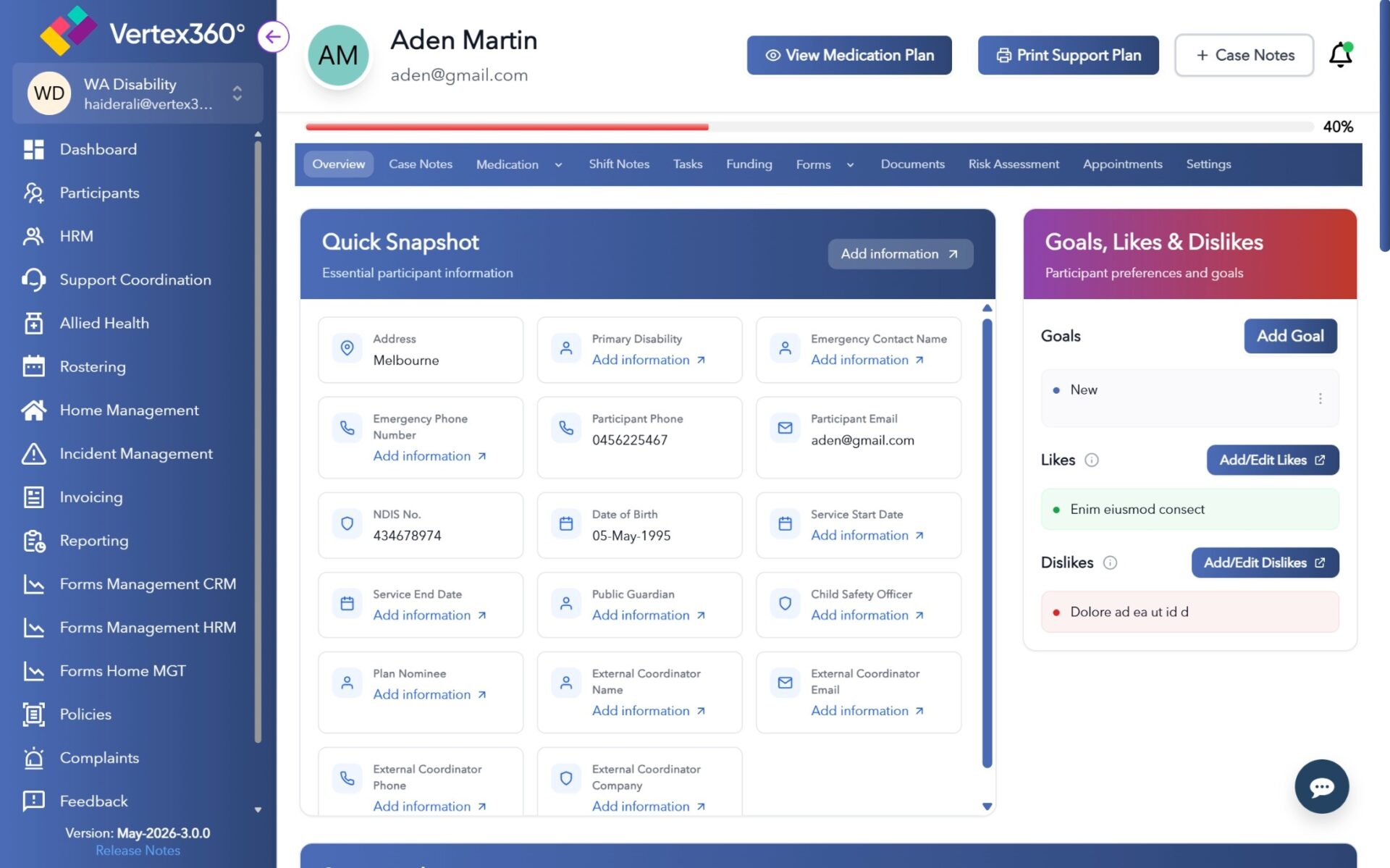Click the + Case Notes button
This screenshot has width=1390, height=868.
[x=1244, y=55]
